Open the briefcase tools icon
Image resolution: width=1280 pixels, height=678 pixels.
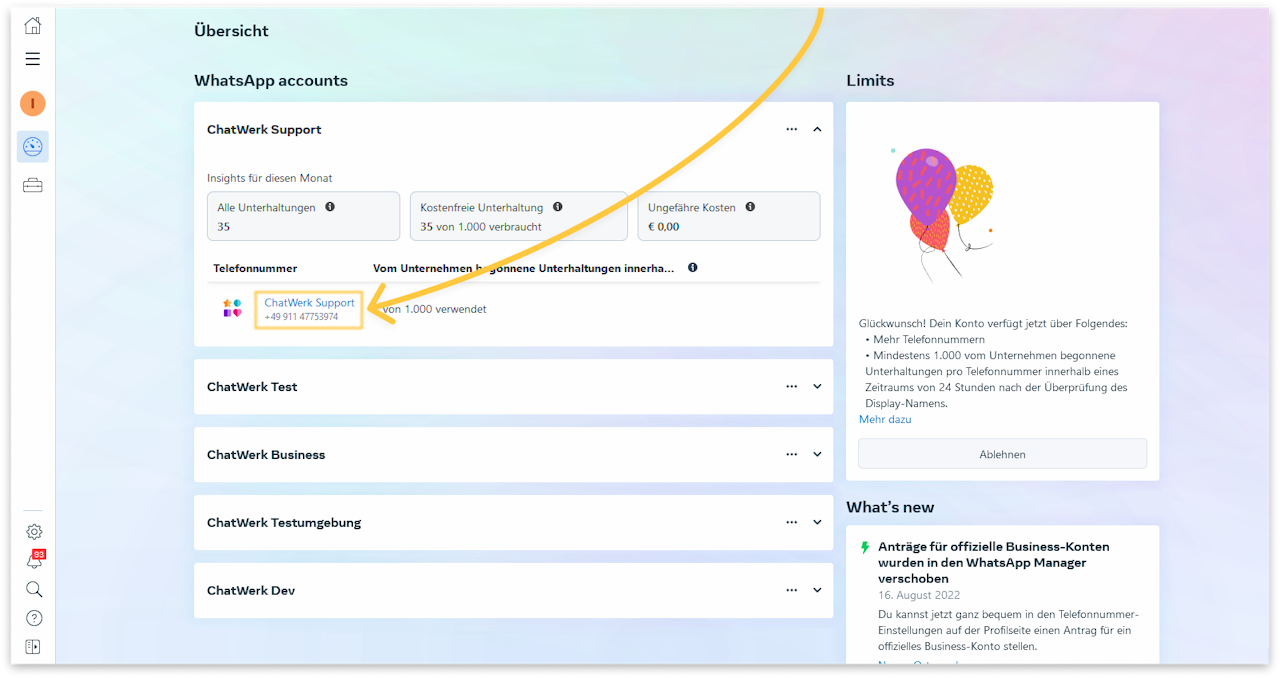(33, 185)
